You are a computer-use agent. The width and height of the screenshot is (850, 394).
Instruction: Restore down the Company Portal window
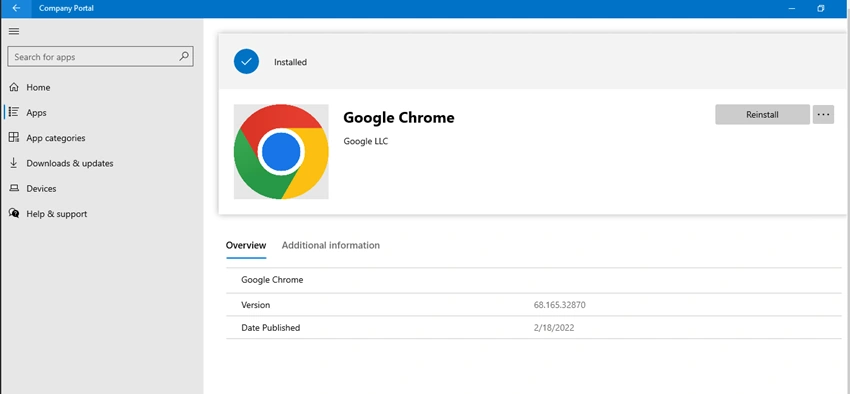821,8
